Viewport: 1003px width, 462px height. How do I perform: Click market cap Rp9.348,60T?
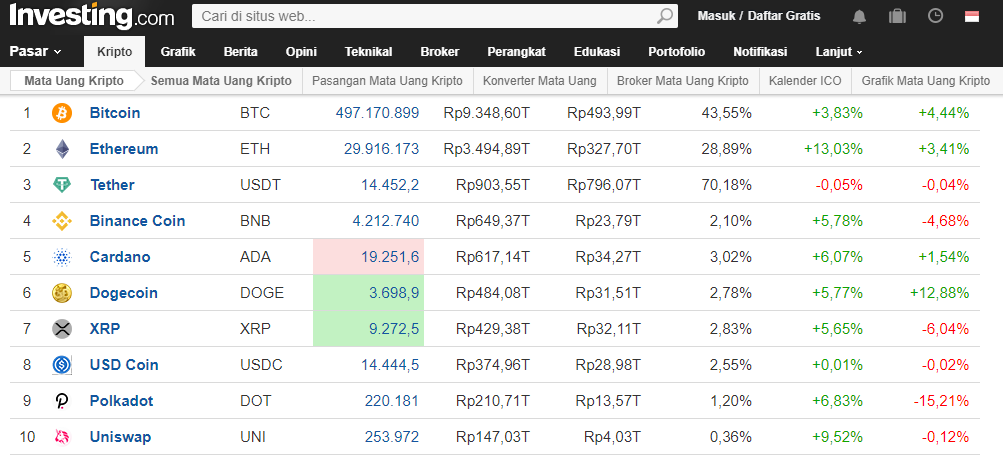point(487,113)
